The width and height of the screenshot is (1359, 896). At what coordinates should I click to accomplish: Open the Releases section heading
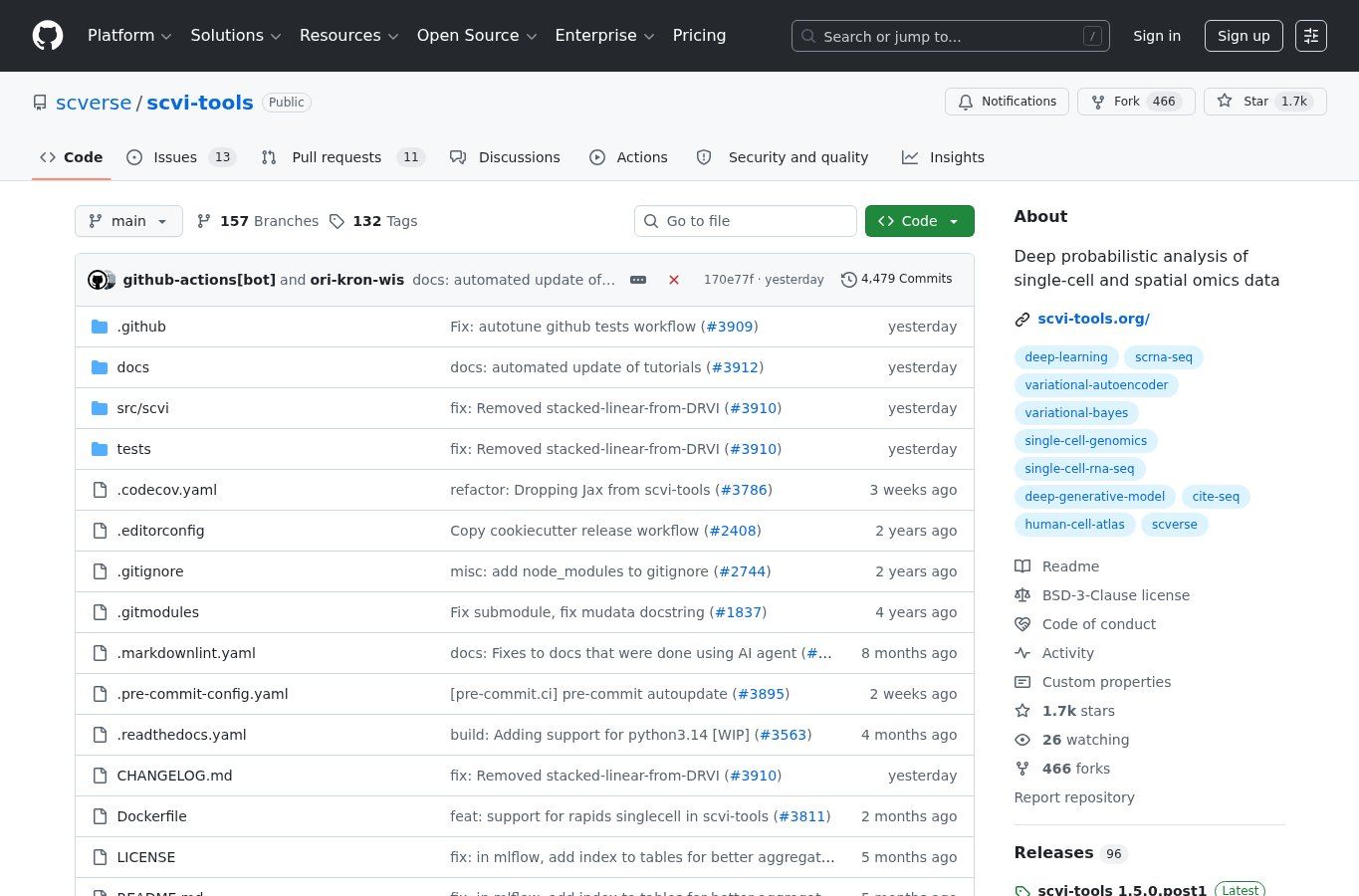pos(1053,852)
